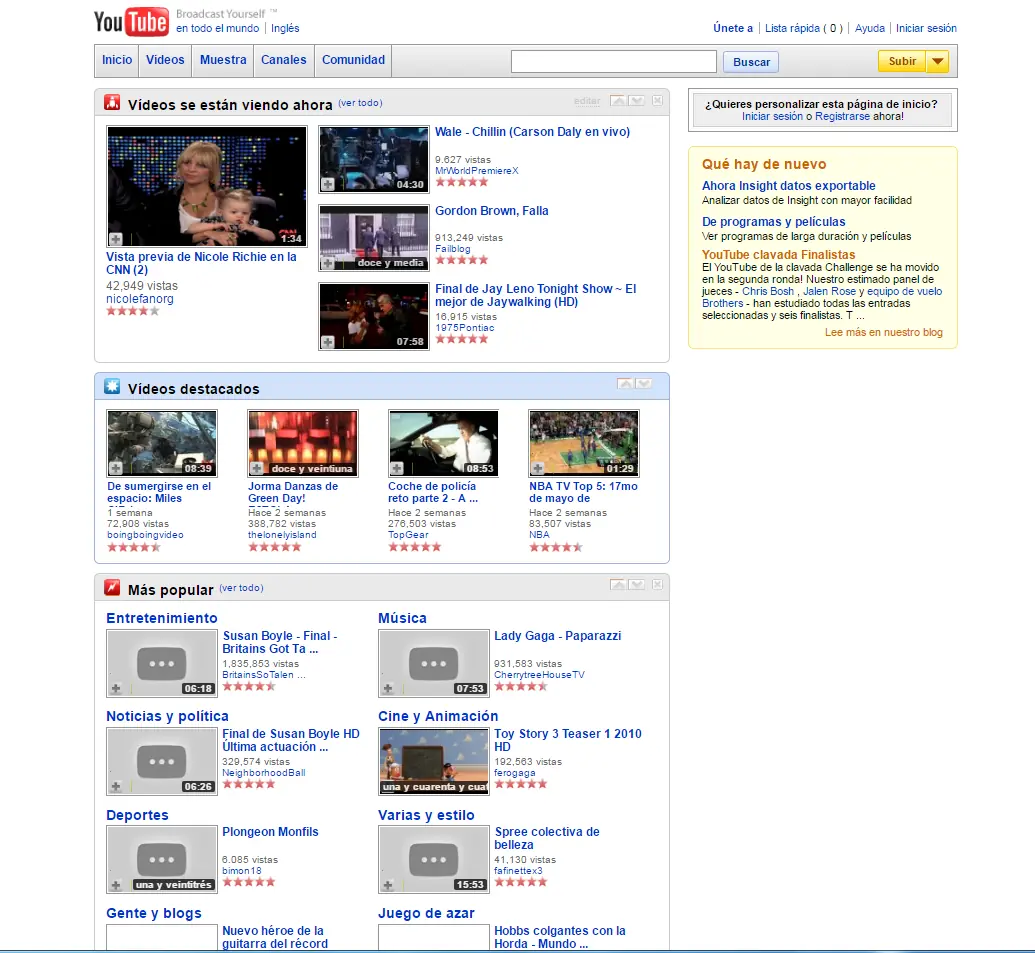Click 'ver todo' next to Más popular
This screenshot has height=953, width=1035.
point(242,587)
